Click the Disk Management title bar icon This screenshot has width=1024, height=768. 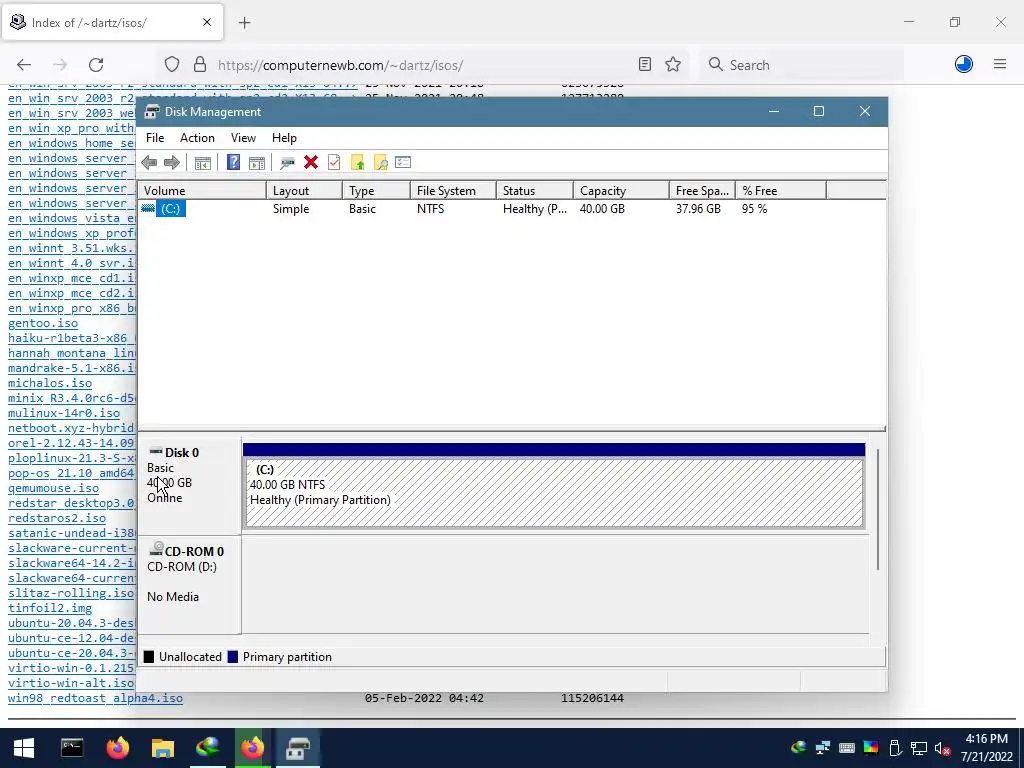152,112
